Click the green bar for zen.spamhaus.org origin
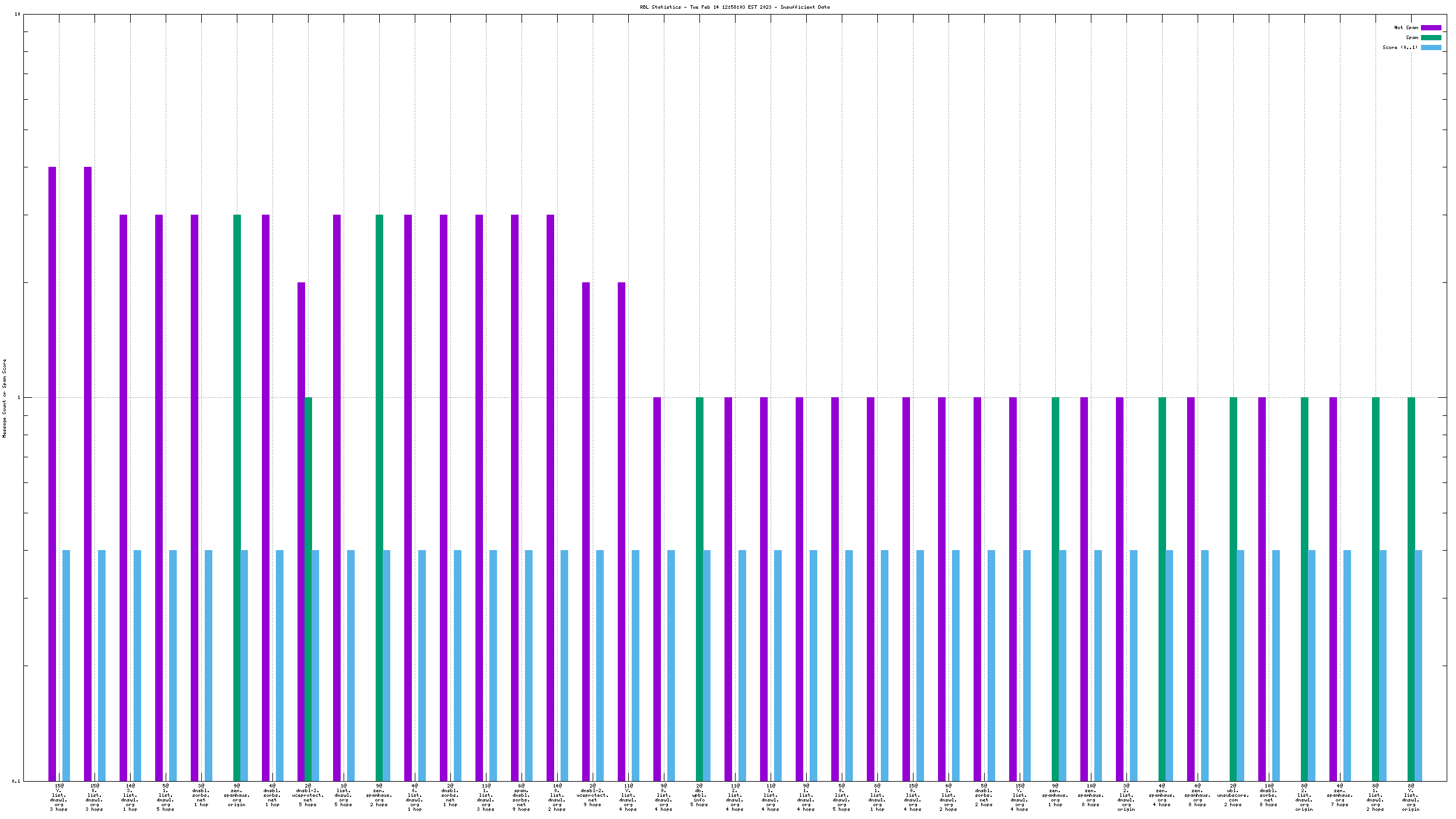 (x=237, y=496)
